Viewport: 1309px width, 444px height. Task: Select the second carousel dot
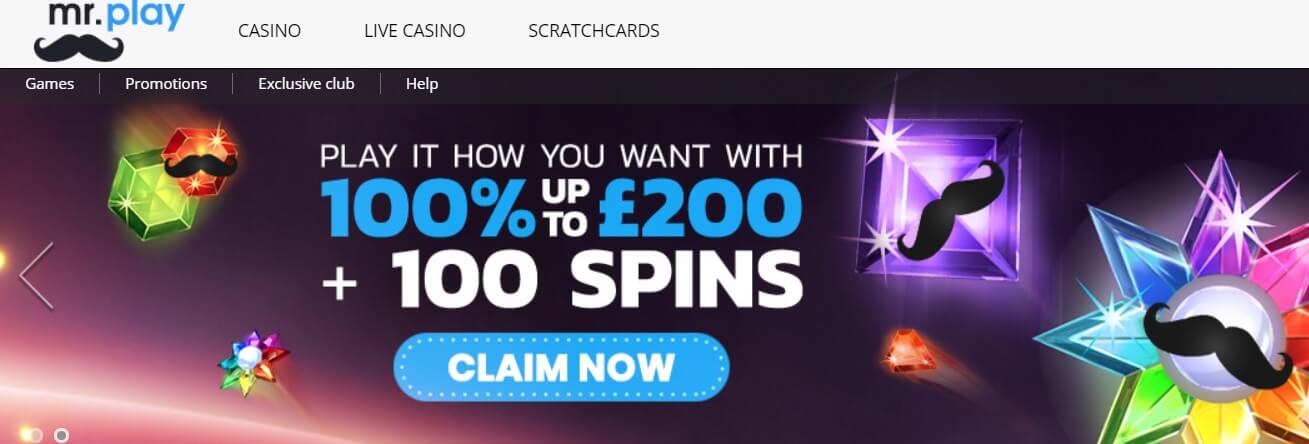click(x=61, y=435)
